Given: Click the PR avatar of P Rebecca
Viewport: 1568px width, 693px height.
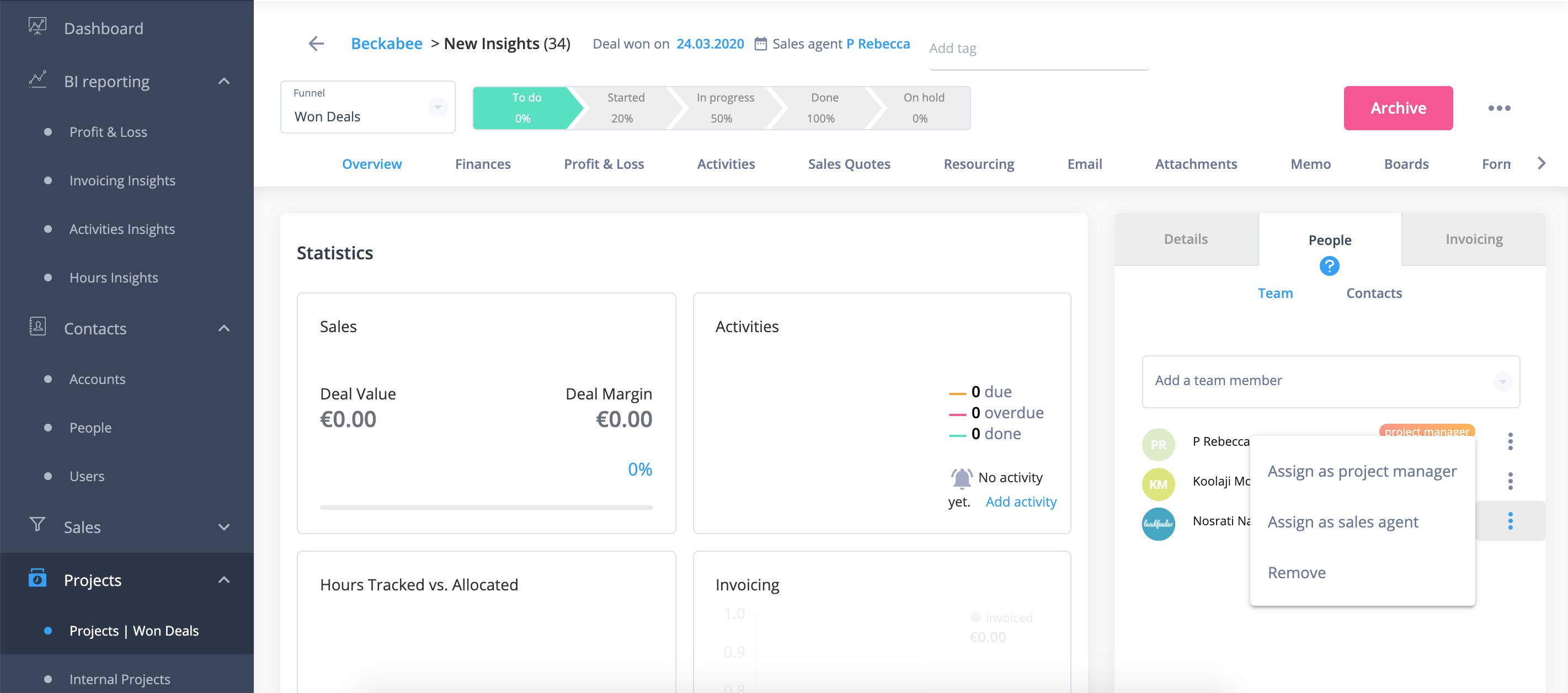Looking at the screenshot, I should [x=1158, y=445].
